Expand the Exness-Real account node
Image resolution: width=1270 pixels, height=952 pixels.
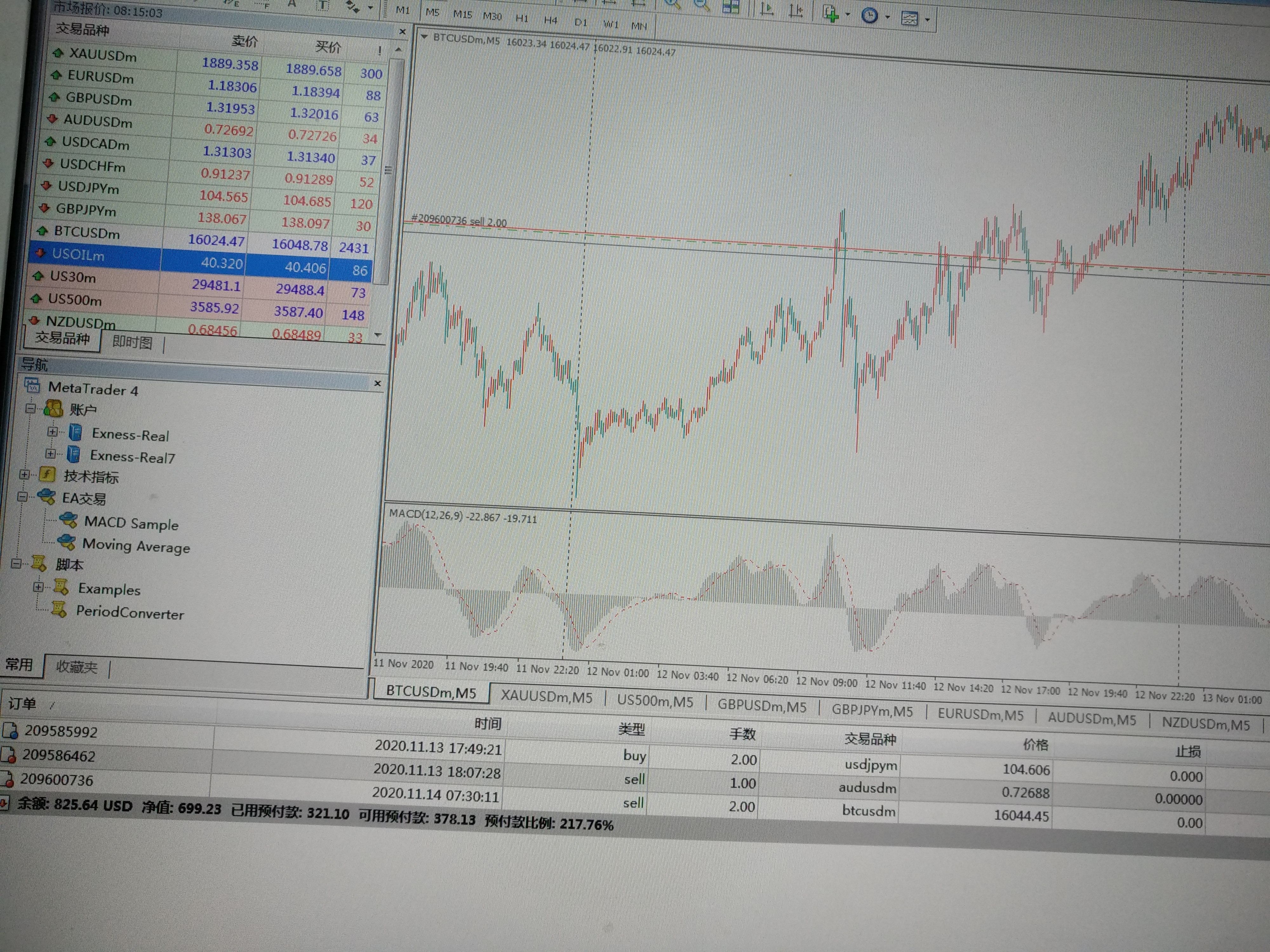coord(52,432)
